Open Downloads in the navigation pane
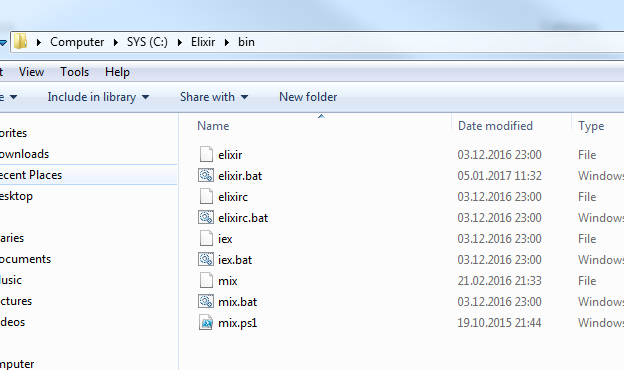624x370 pixels. [24, 154]
